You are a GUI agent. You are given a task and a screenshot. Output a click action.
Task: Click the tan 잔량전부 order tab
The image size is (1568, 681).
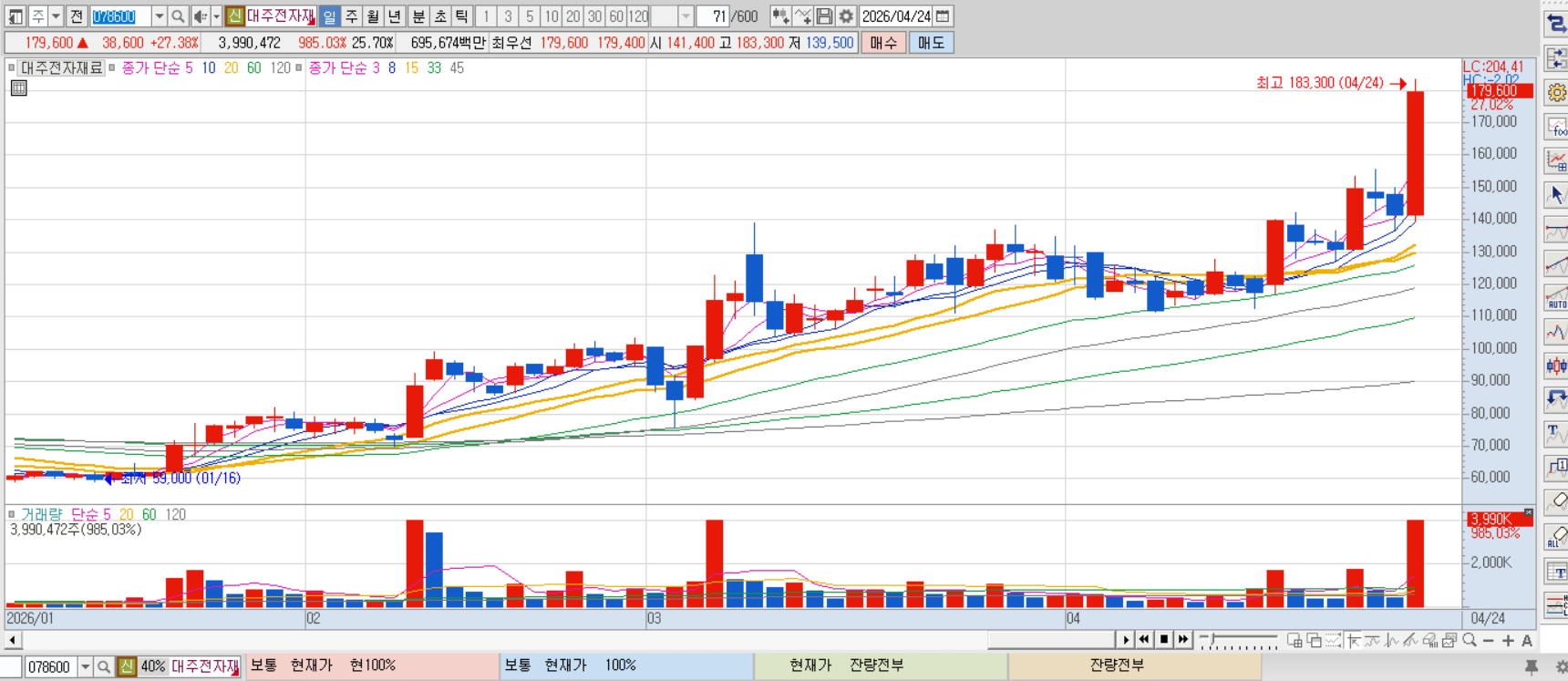point(1135,666)
